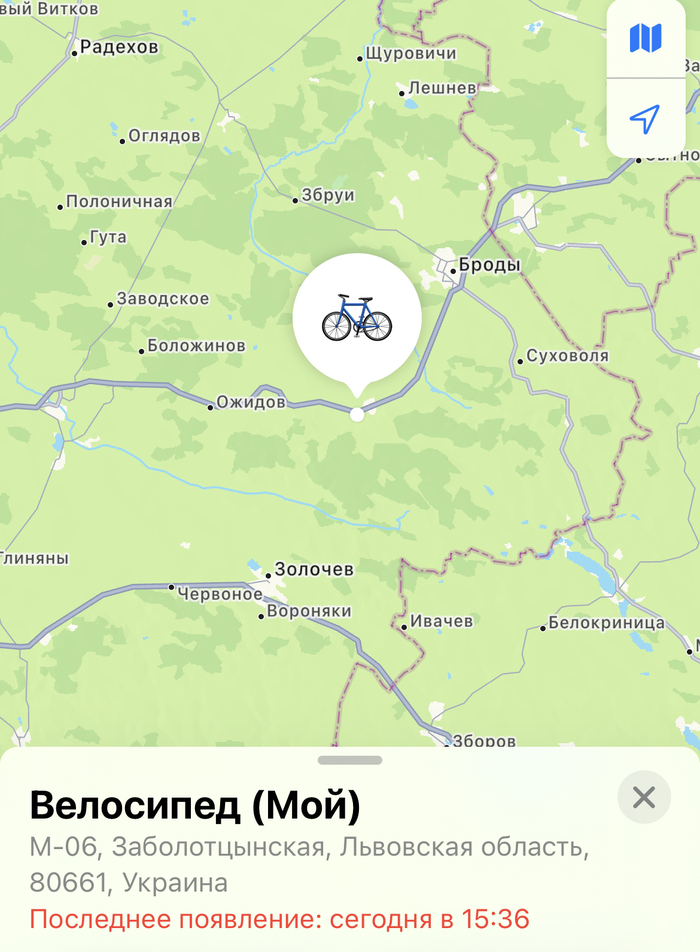Select the Суховоля label
Screen dimensions: 700x952
pyautogui.click(x=567, y=355)
